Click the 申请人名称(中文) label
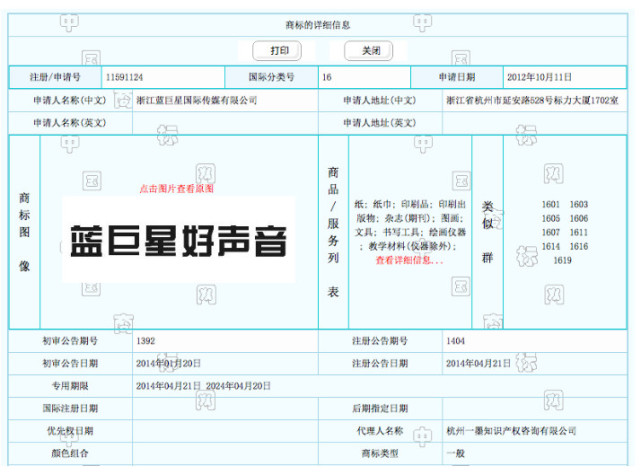The image size is (641, 475). pos(70,100)
